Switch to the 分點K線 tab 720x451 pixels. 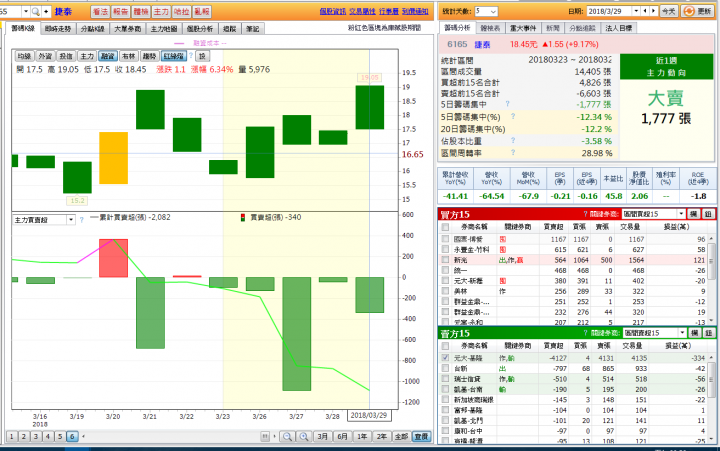point(93,28)
